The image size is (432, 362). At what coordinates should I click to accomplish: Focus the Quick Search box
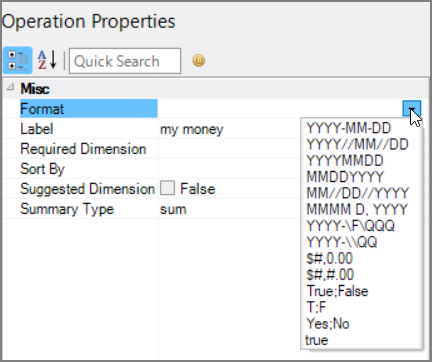(x=125, y=61)
